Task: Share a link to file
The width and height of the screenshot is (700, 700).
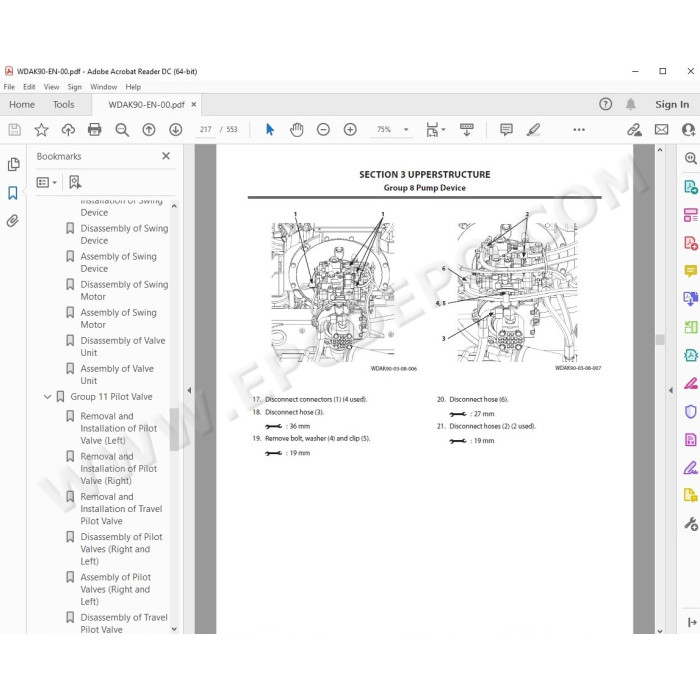Action: [634, 130]
